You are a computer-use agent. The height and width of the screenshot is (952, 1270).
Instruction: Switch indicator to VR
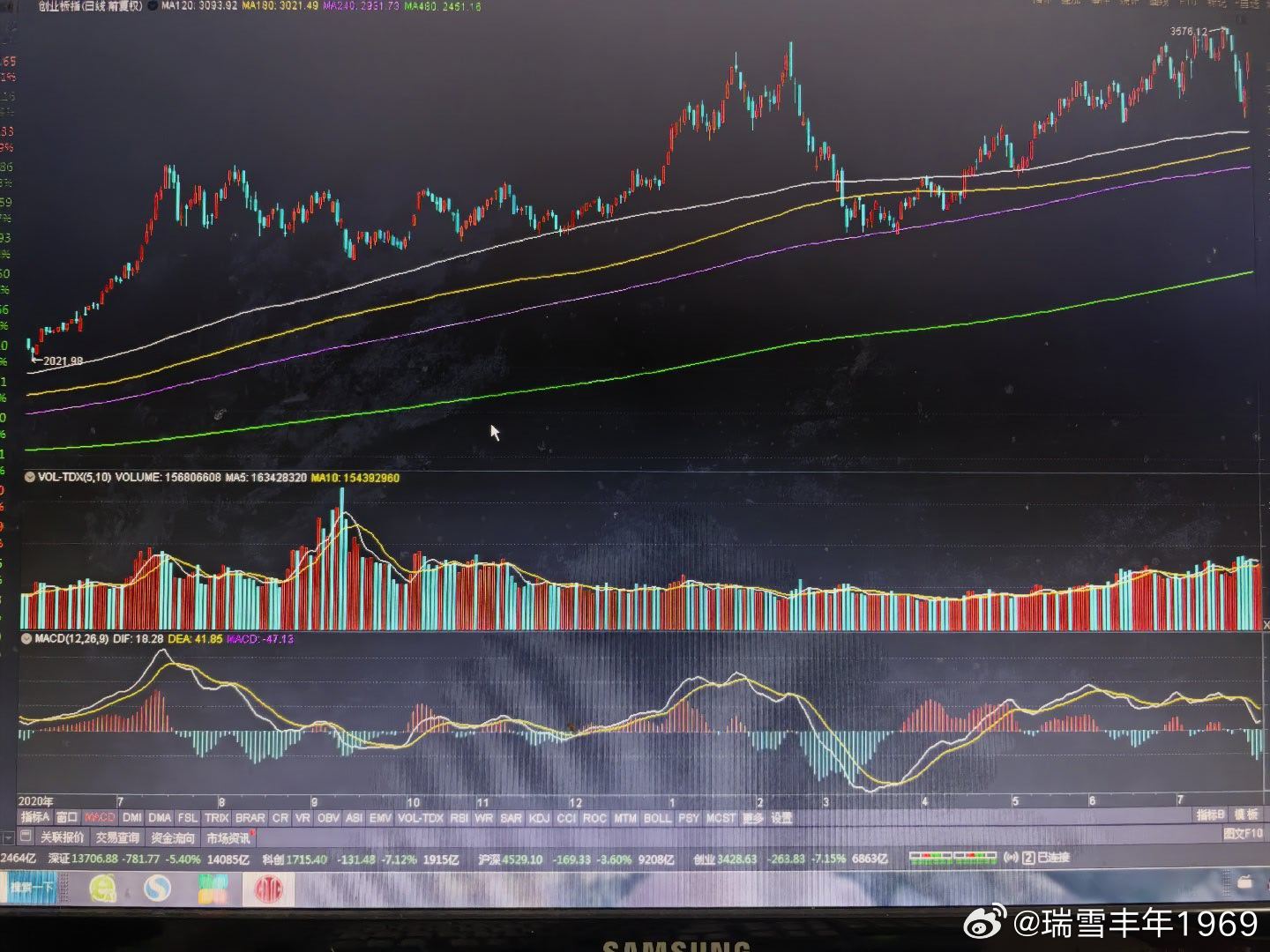click(303, 817)
